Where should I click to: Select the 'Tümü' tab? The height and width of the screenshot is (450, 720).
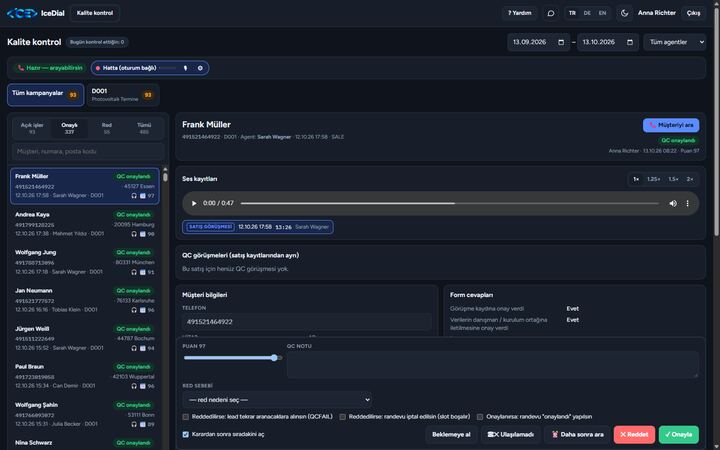point(144,129)
